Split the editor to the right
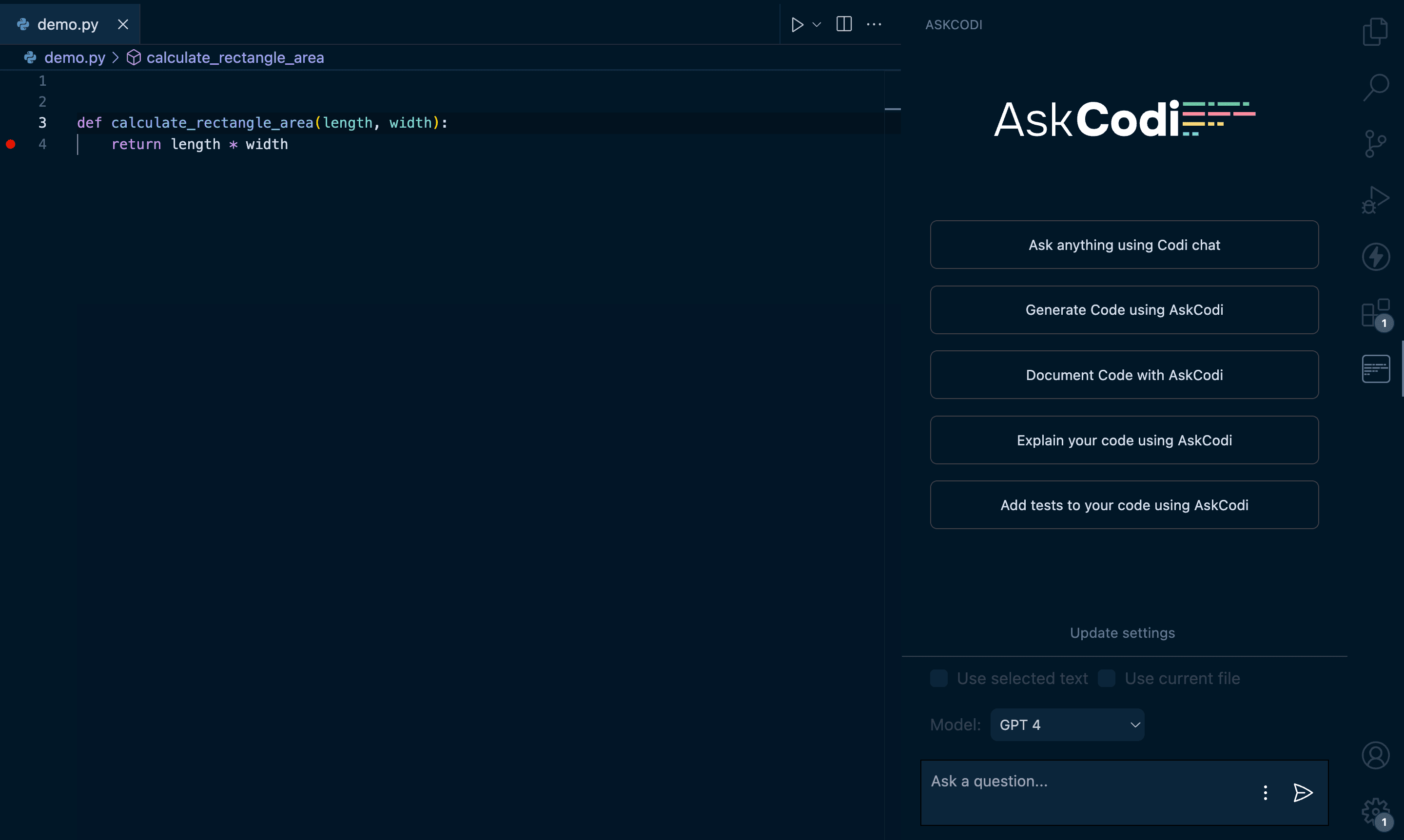 pyautogui.click(x=843, y=24)
